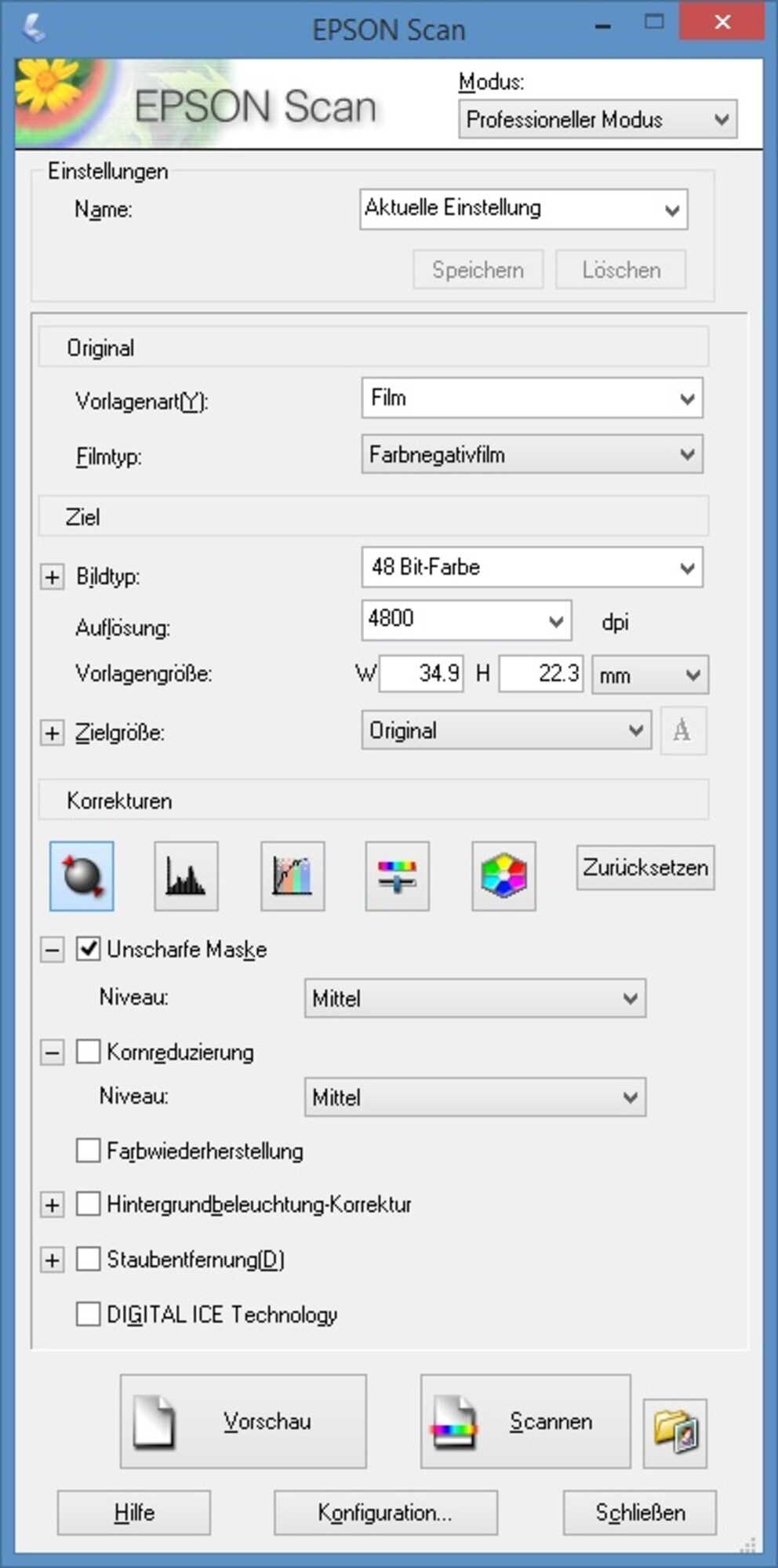Screen dimensions: 778x1568
Task: Open the Image Adjustment sliders tool
Action: click(x=398, y=875)
